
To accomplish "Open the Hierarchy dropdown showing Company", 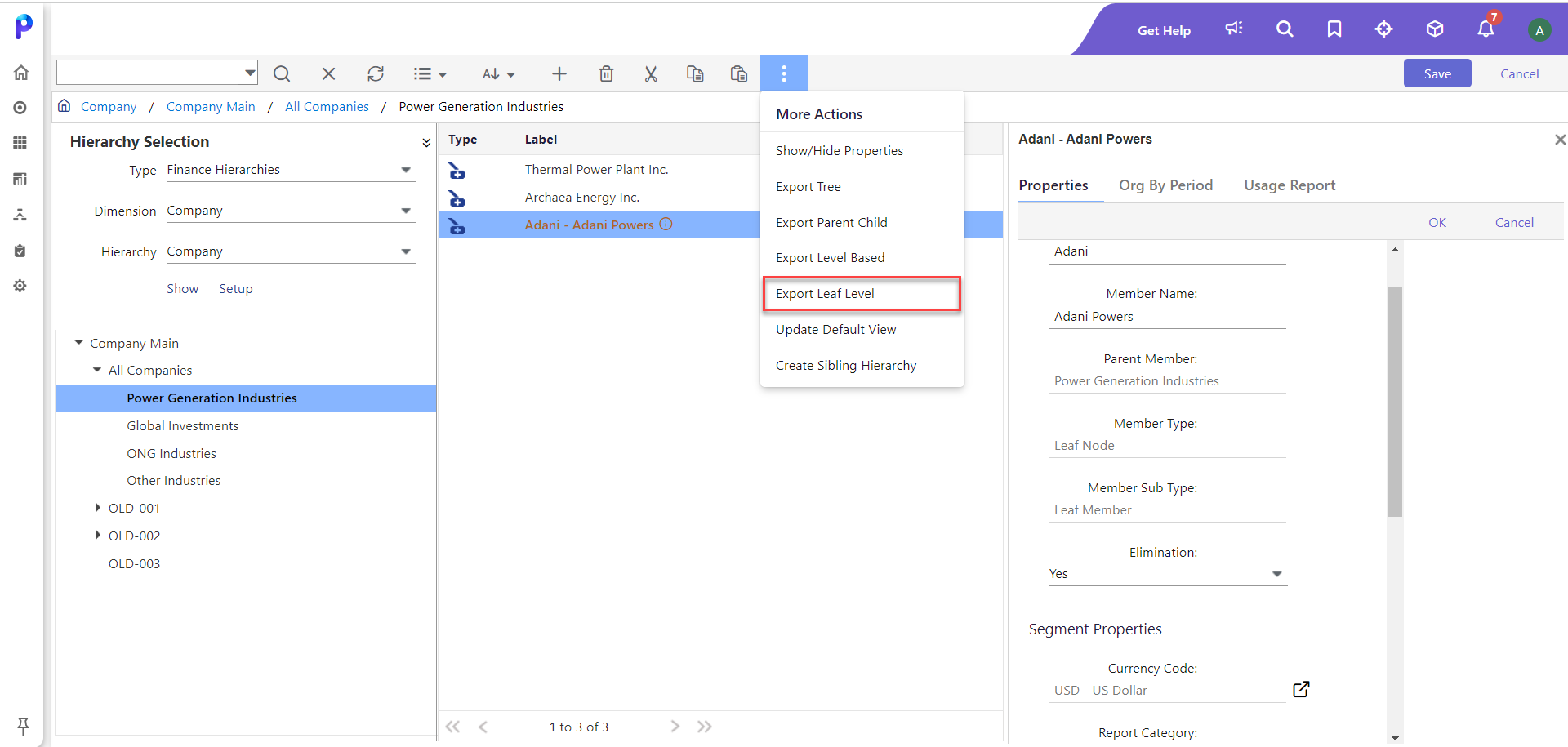I will coord(291,251).
